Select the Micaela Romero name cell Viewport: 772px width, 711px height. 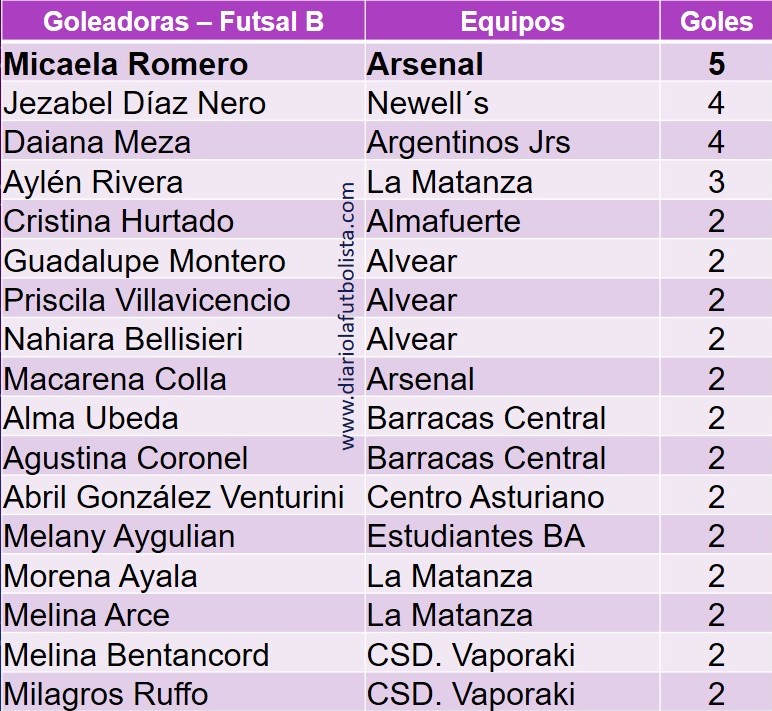click(126, 65)
